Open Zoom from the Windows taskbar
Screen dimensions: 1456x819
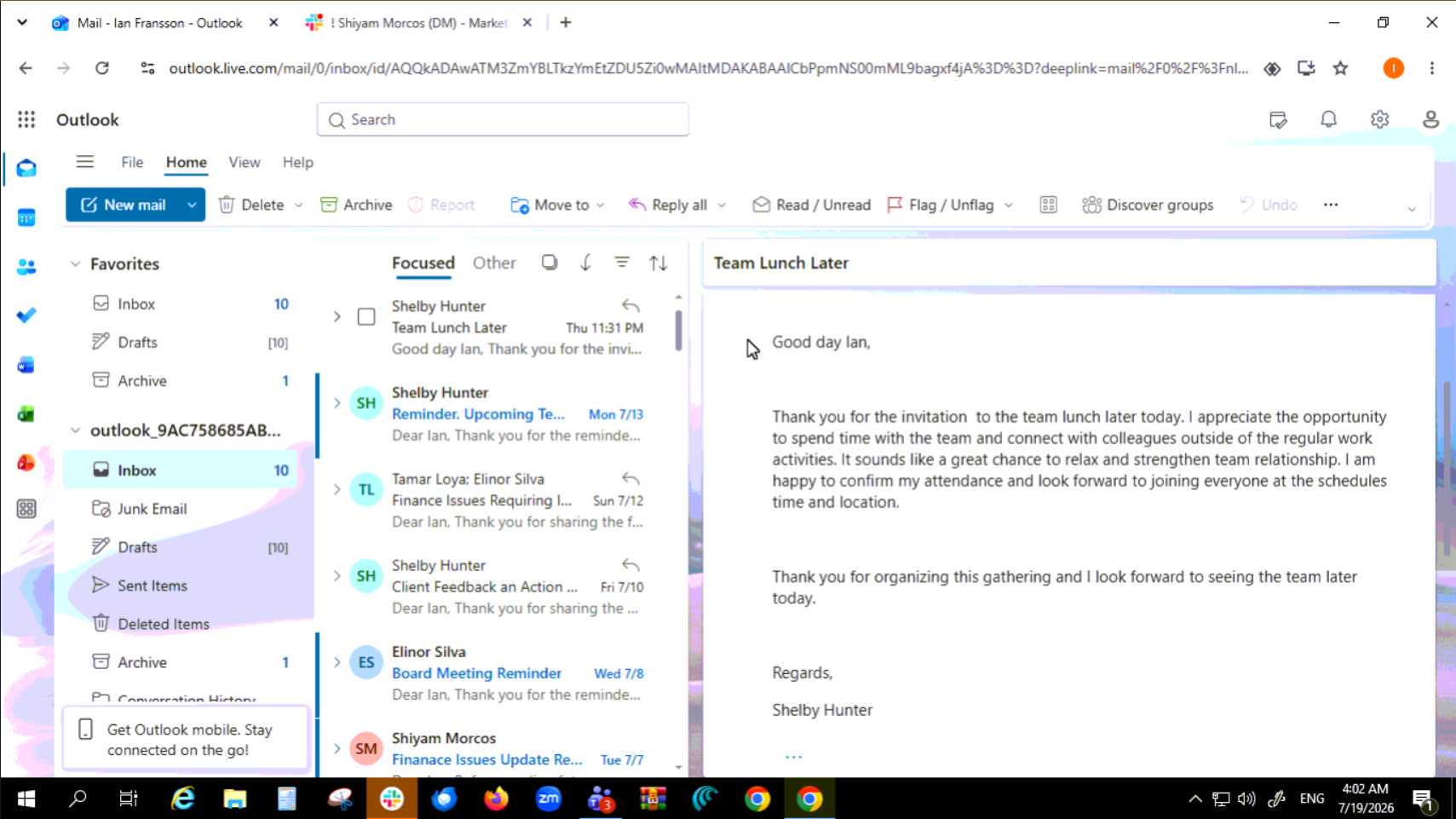tap(549, 799)
